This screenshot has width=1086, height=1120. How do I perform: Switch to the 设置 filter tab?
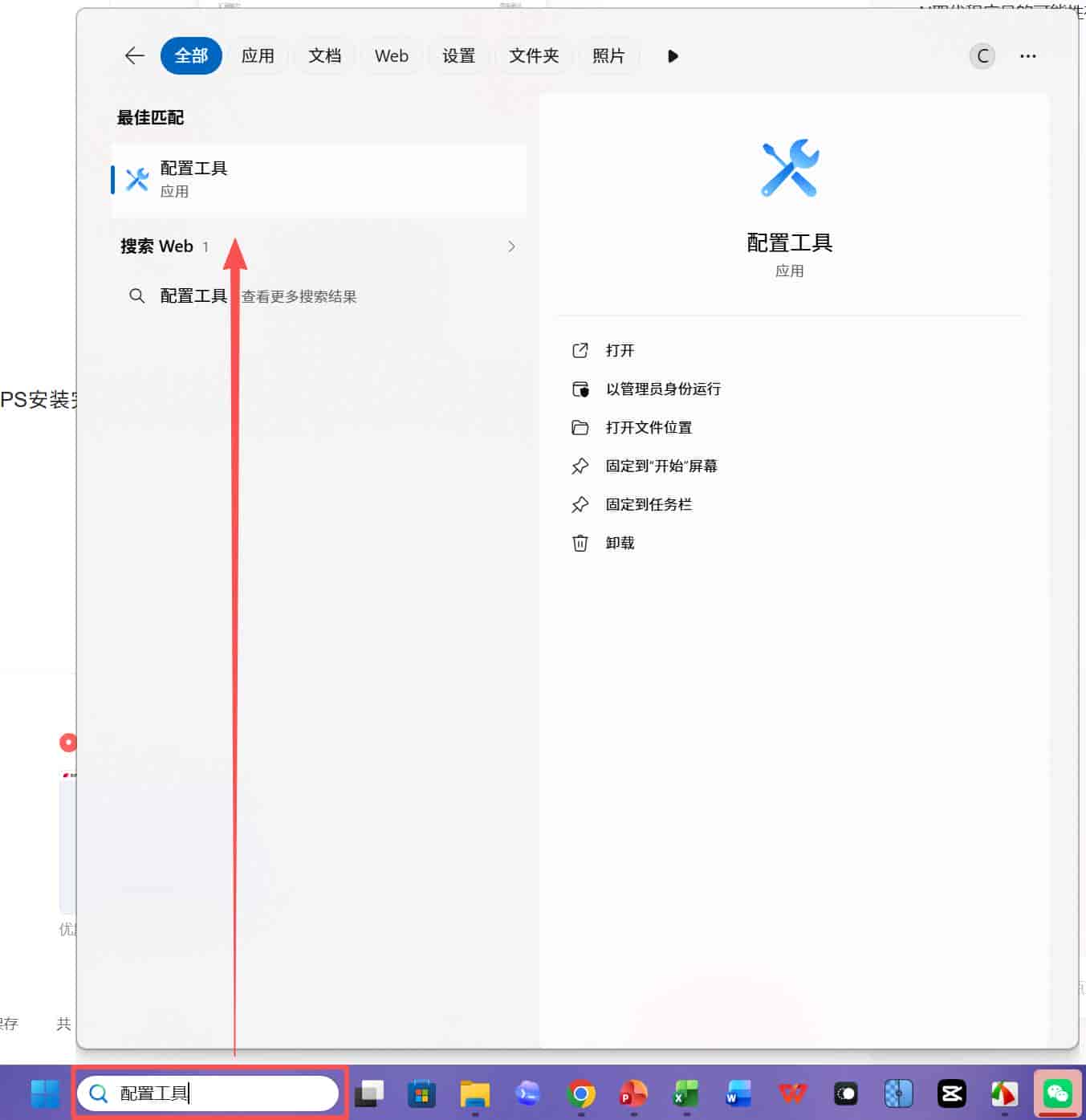[x=458, y=55]
